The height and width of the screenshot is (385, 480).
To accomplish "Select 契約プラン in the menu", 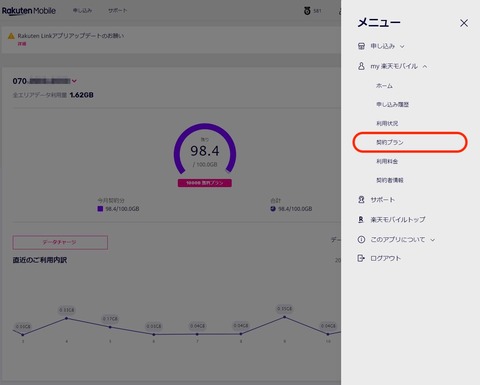I will click(390, 142).
